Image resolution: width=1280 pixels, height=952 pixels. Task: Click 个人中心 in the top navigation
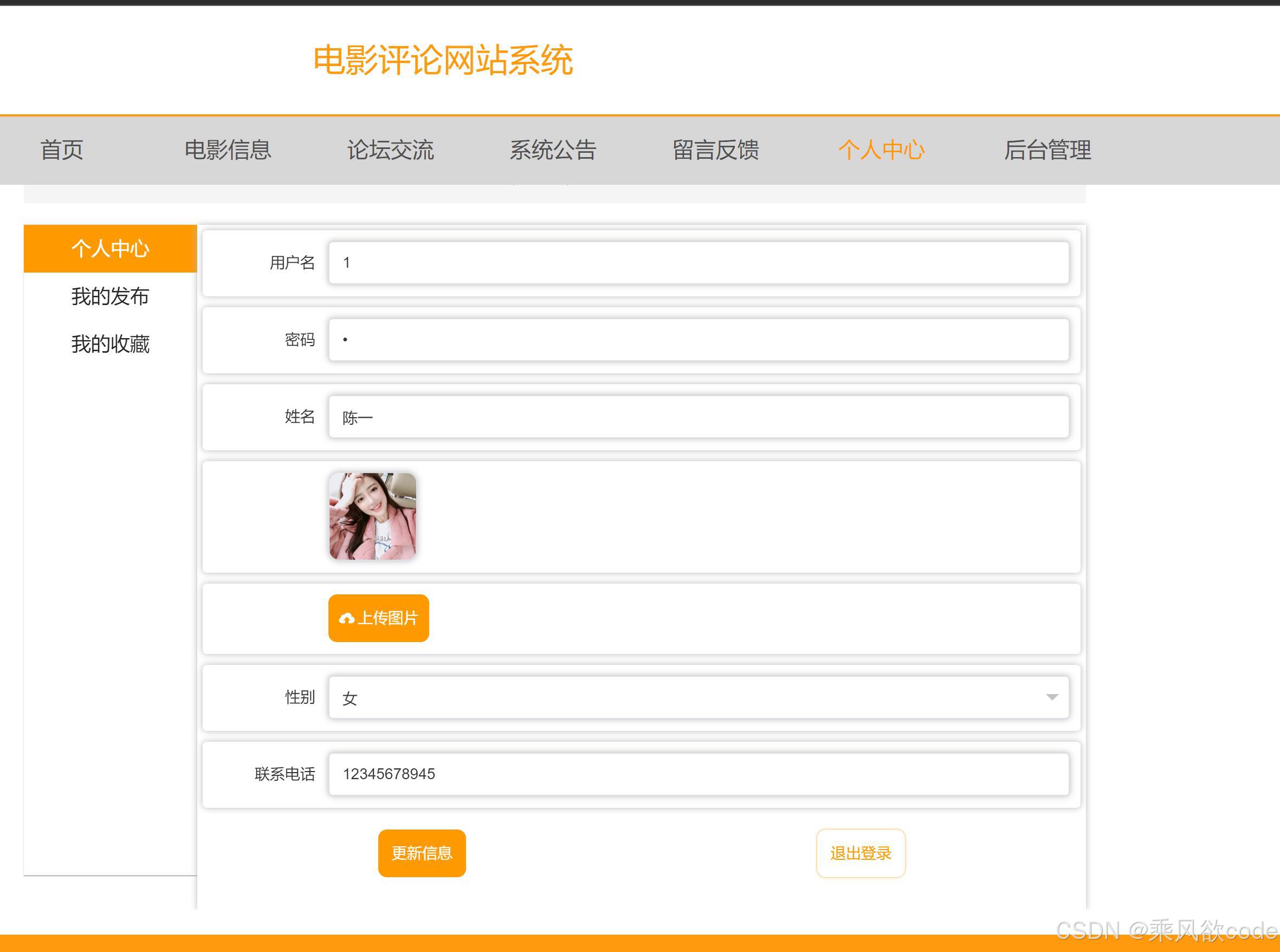(881, 150)
